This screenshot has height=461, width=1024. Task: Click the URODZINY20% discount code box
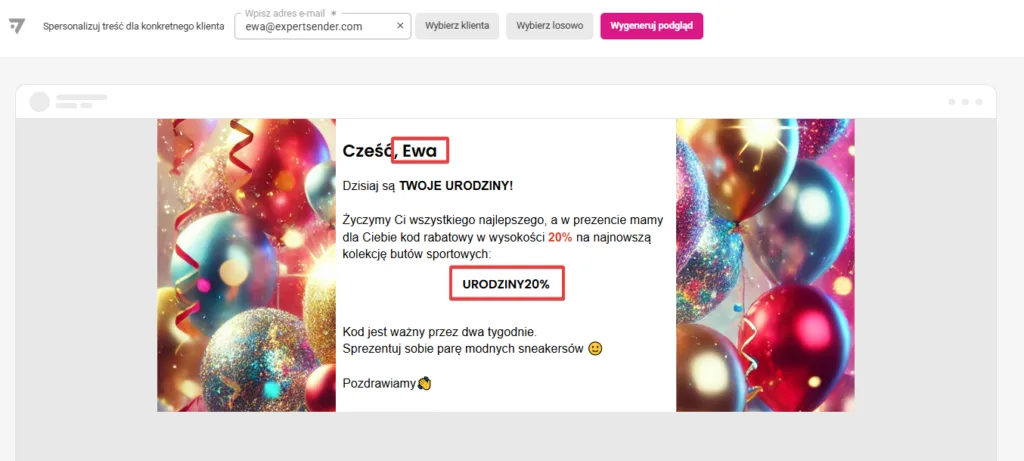507,283
